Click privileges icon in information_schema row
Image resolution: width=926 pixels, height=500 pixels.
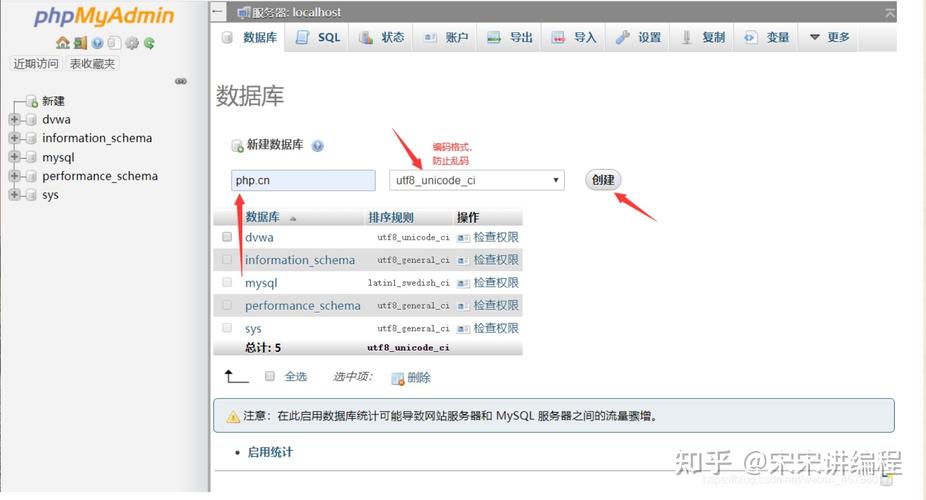point(464,260)
